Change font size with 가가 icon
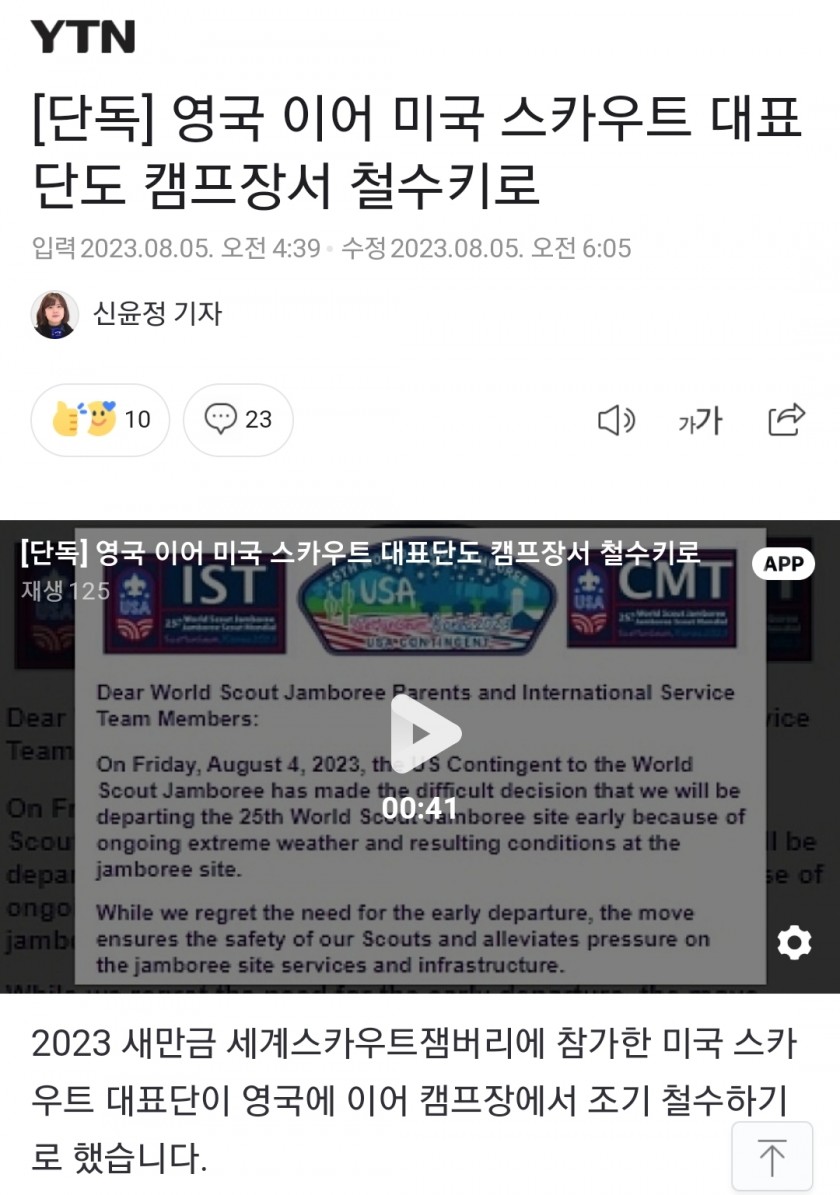Image resolution: width=840 pixels, height=1195 pixels. [700, 420]
